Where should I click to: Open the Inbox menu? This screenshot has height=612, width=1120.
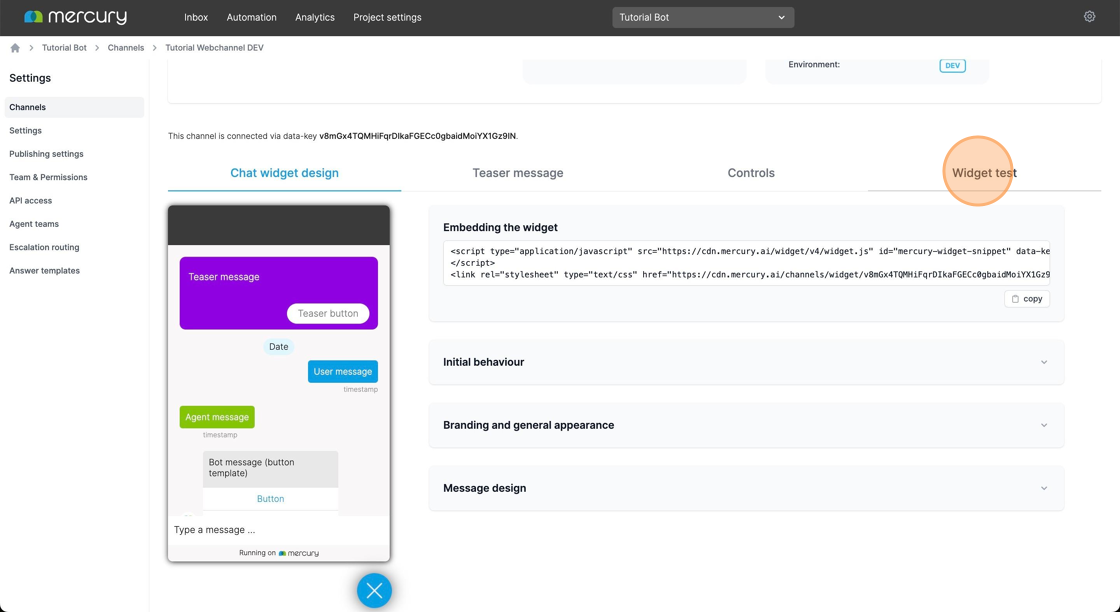point(196,17)
